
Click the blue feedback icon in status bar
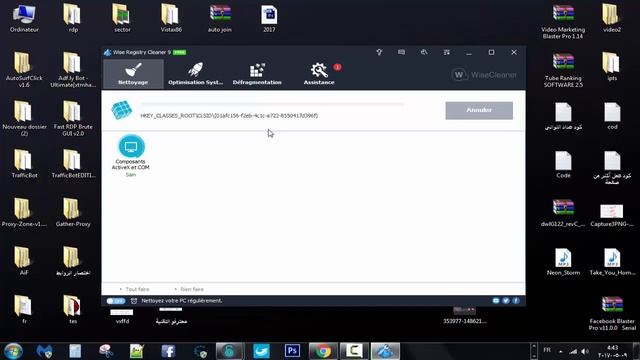(496, 301)
